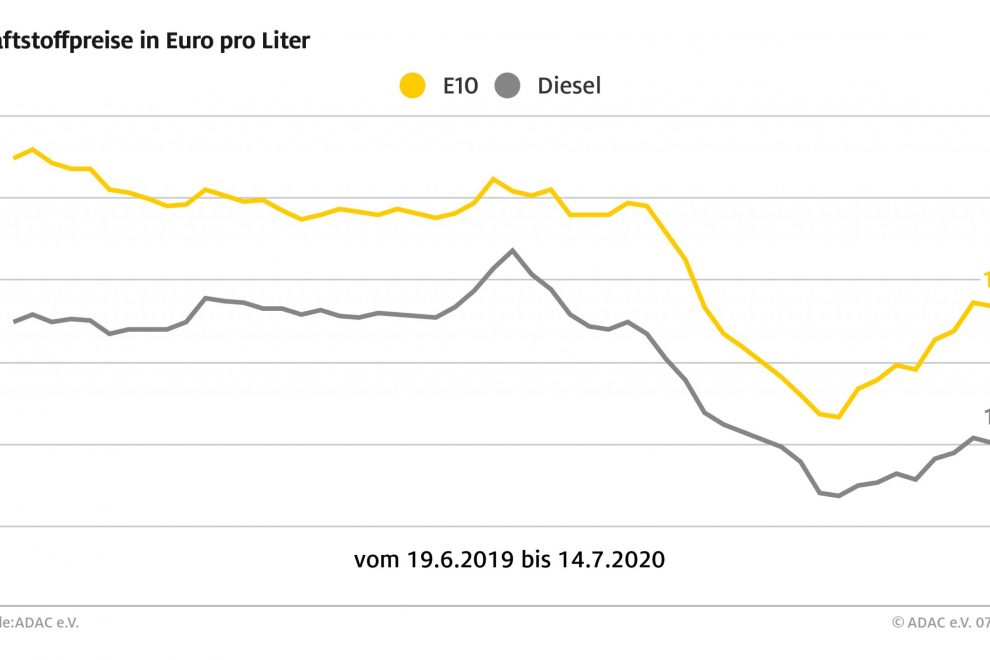Click the lowest point of the Diesel line
The image size is (990, 660).
coord(838,496)
